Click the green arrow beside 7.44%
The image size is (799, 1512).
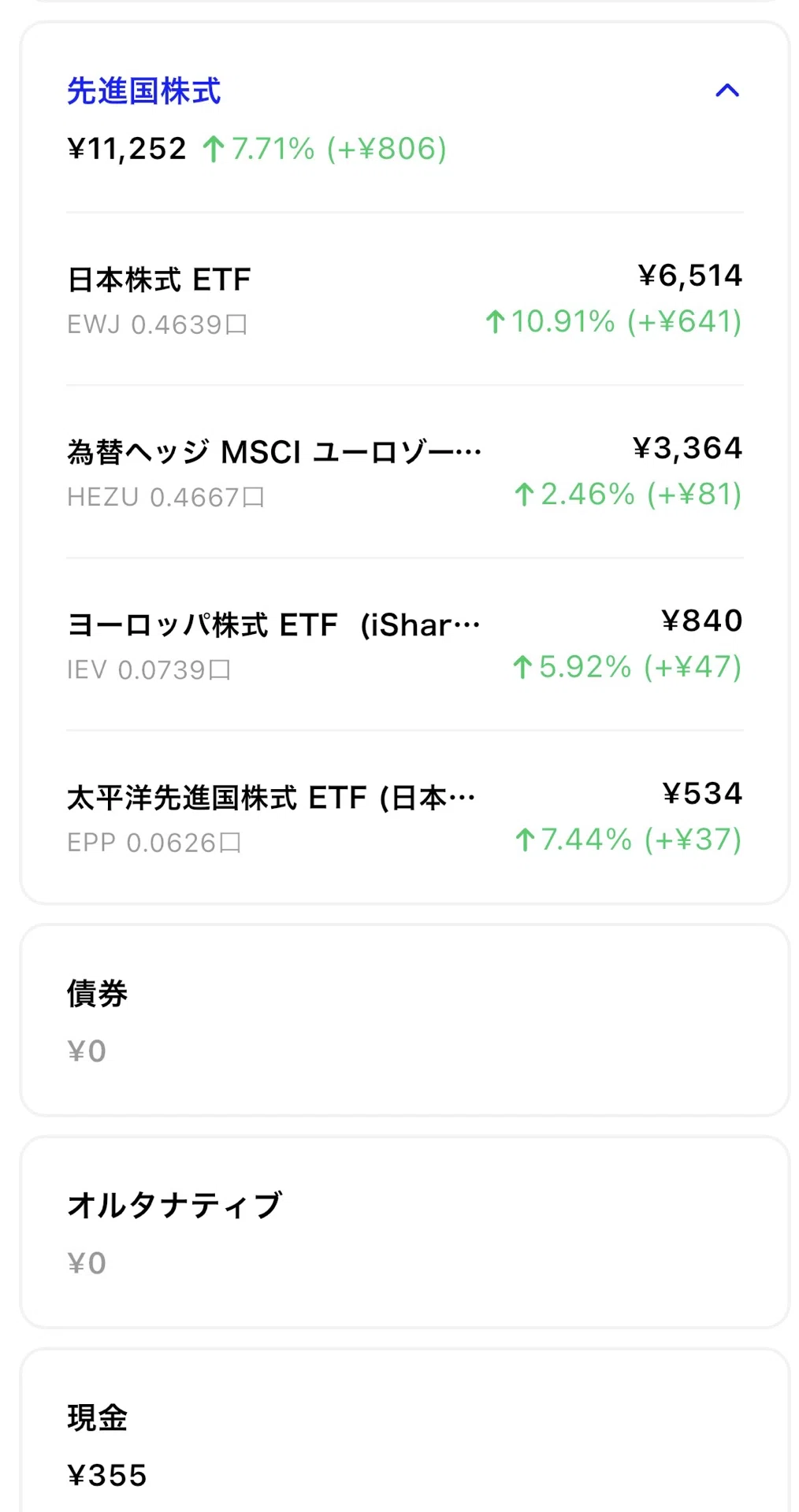tap(525, 839)
